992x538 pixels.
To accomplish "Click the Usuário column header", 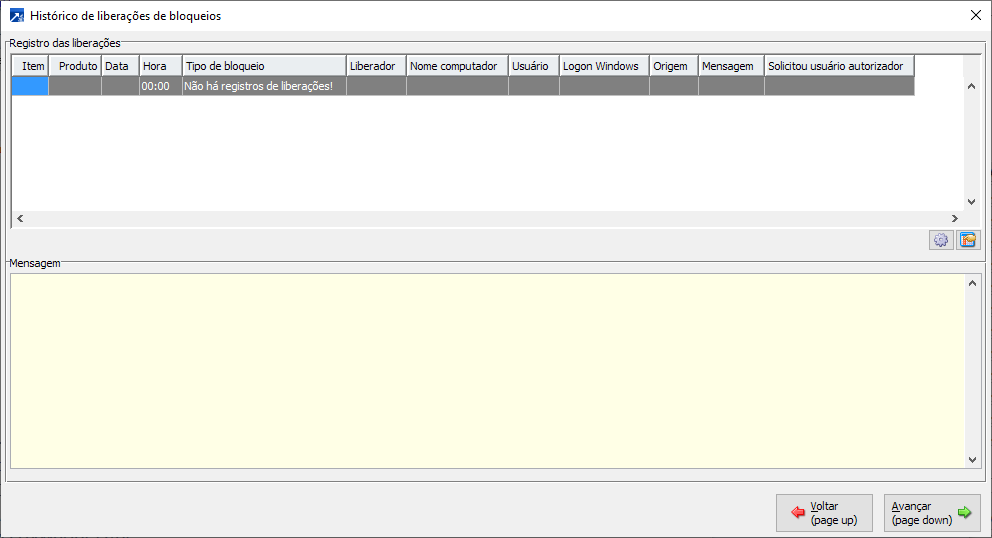I will pos(534,66).
